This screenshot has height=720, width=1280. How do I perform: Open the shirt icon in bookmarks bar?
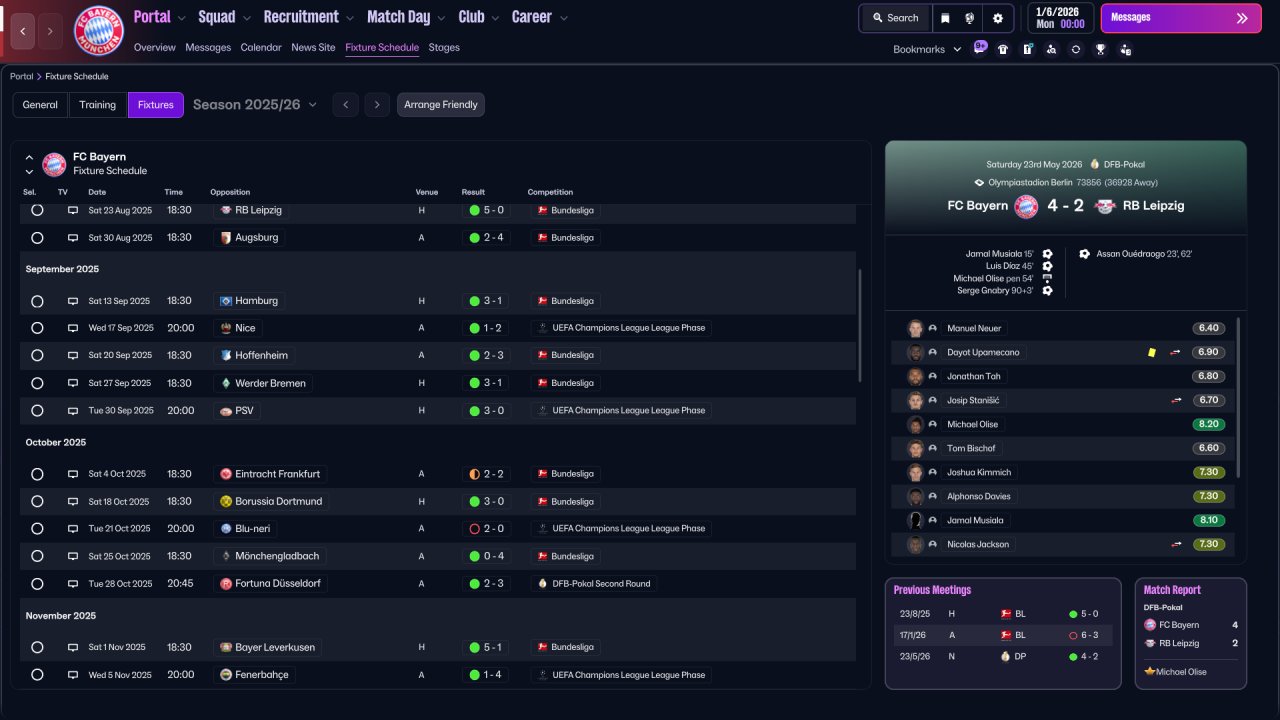tap(1003, 49)
